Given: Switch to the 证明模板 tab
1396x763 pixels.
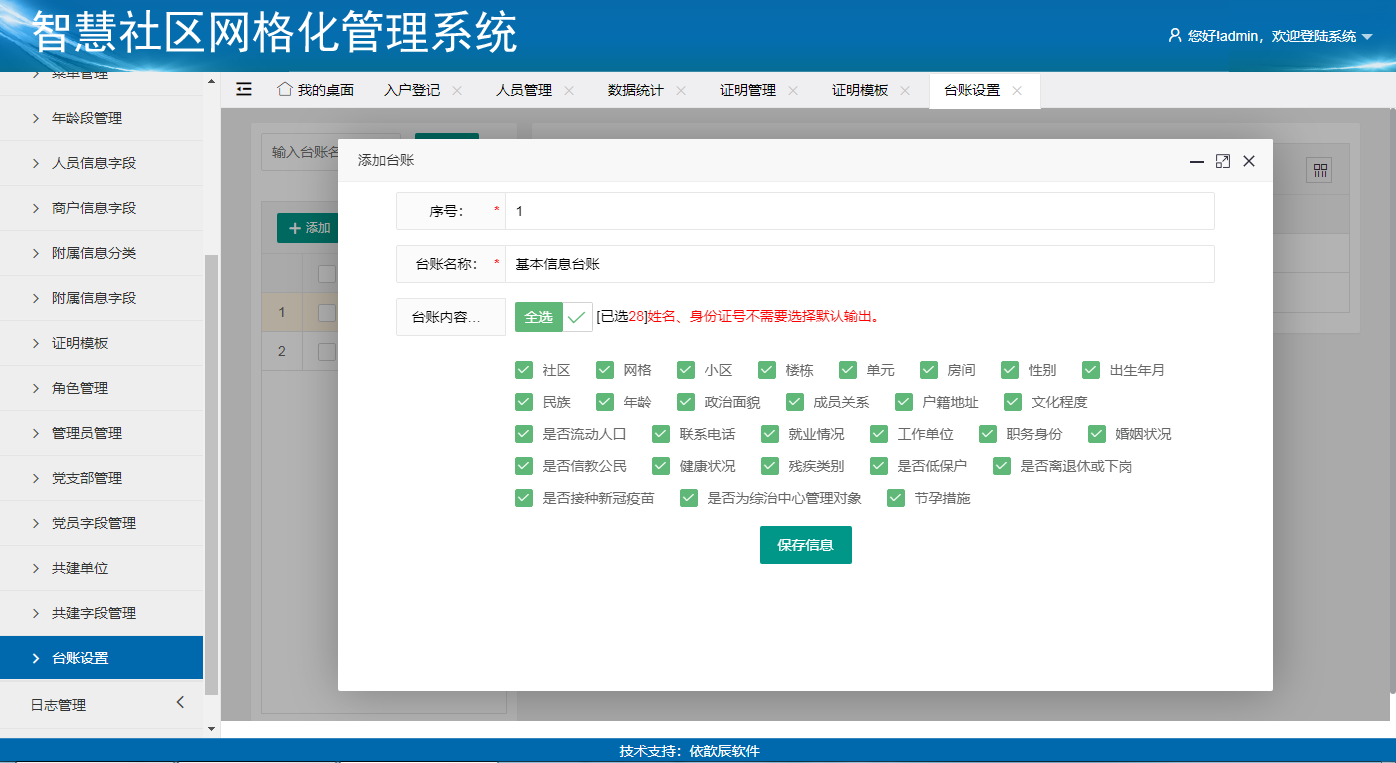Looking at the screenshot, I should click(x=860, y=90).
